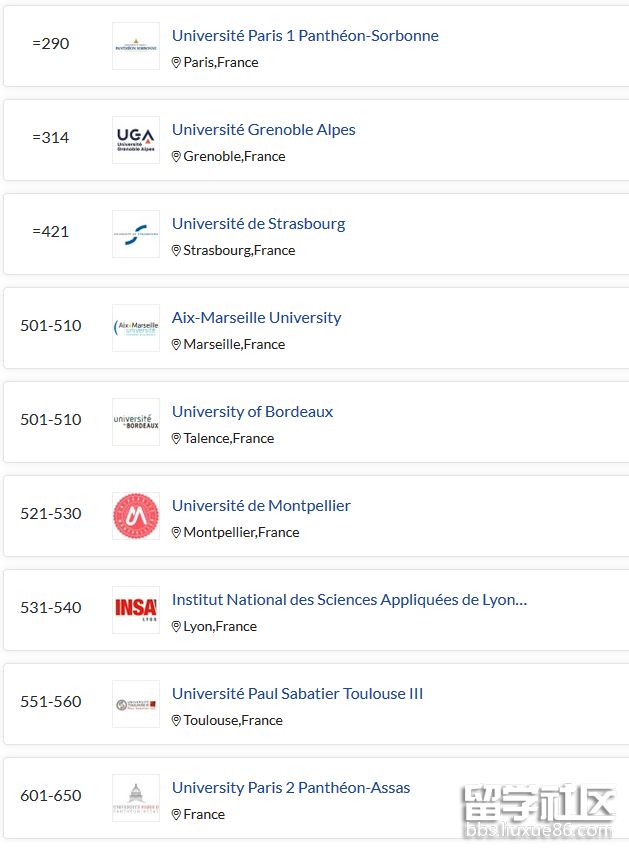Click the Paul Sabatier Toulouse logo

136,704
